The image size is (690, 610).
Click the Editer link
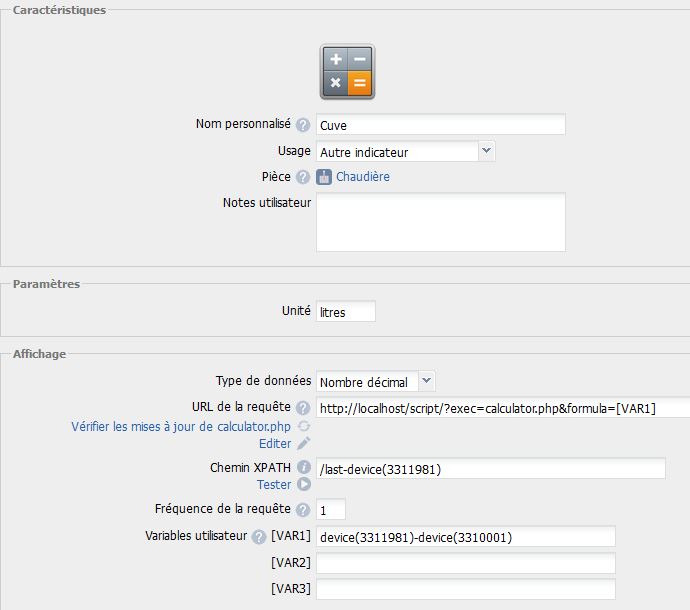[275, 443]
